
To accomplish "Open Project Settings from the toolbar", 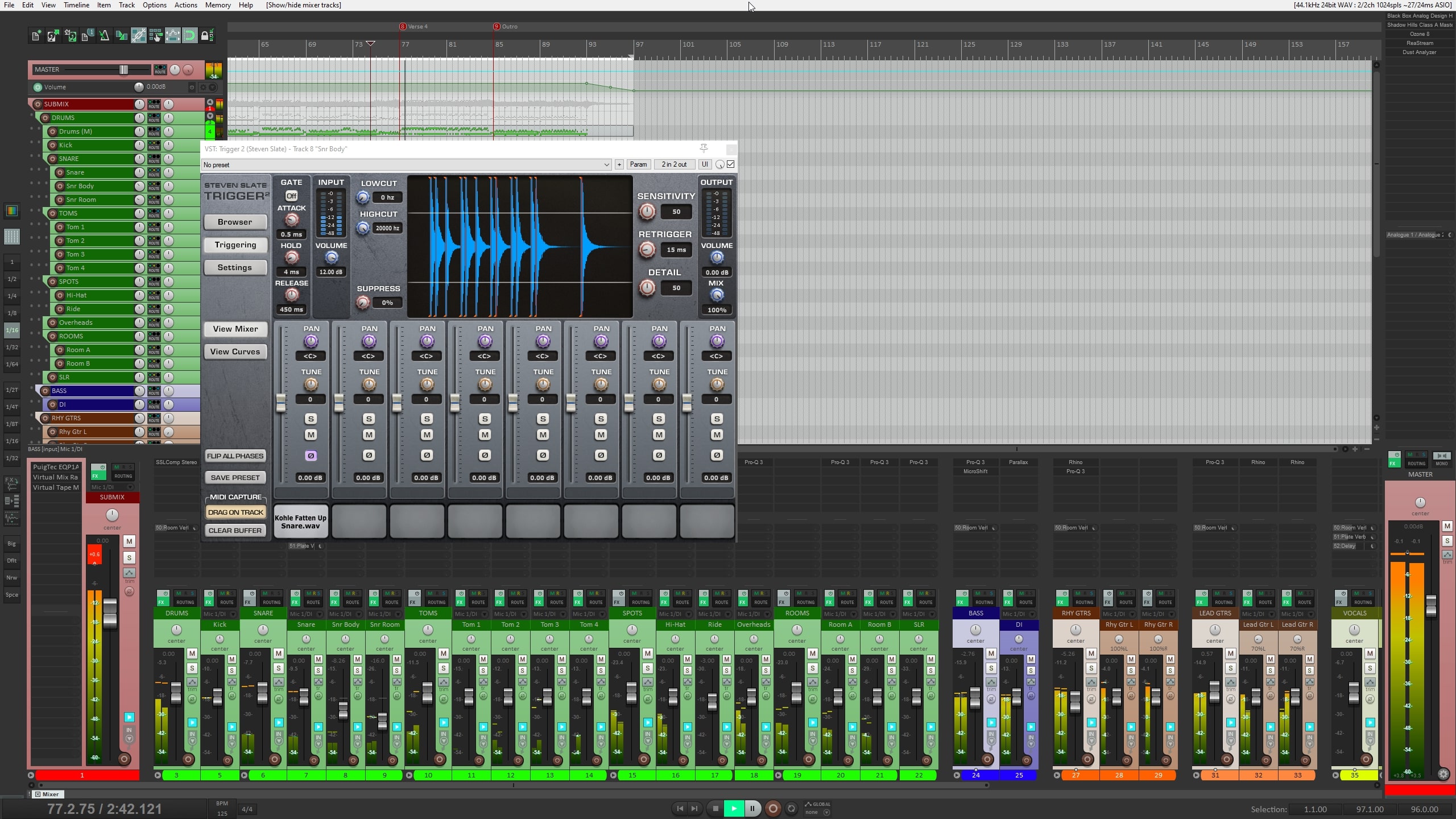I will pyautogui.click(x=87, y=36).
